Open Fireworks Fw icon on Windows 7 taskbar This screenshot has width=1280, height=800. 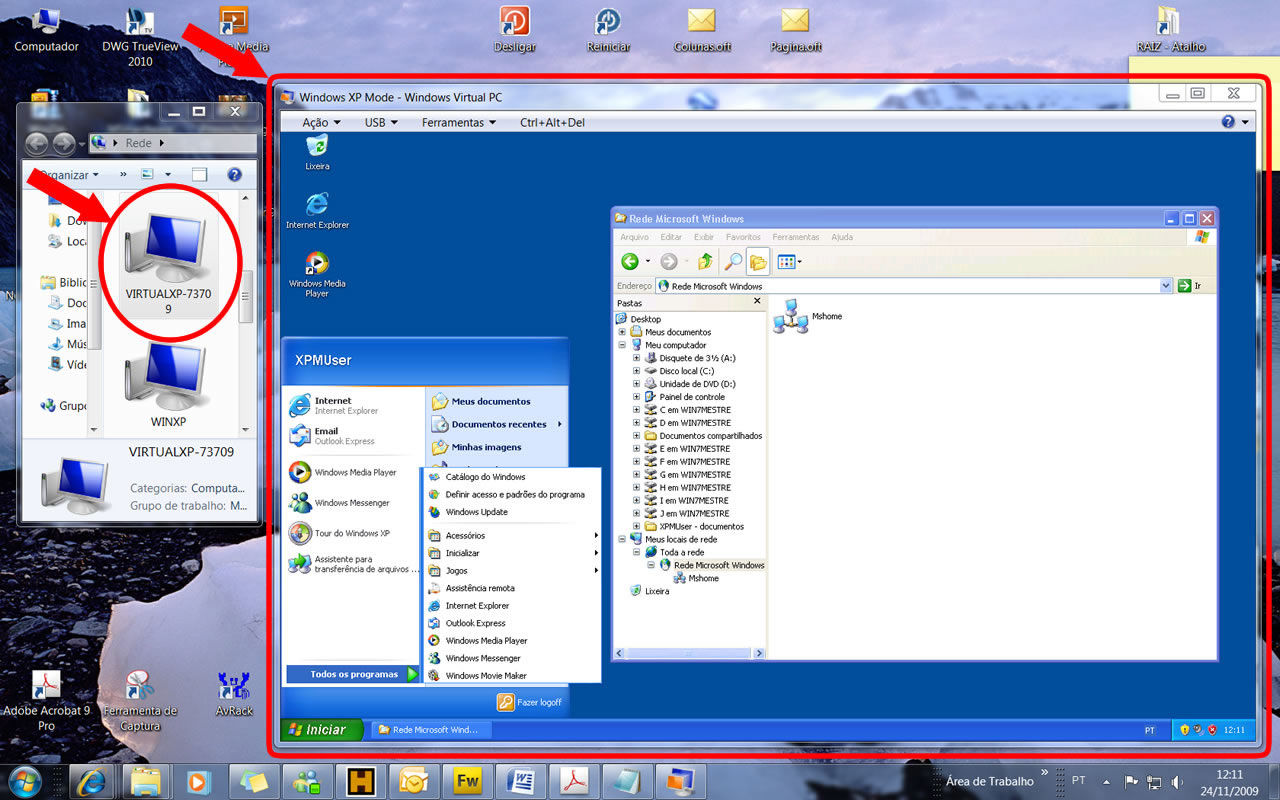[x=468, y=780]
